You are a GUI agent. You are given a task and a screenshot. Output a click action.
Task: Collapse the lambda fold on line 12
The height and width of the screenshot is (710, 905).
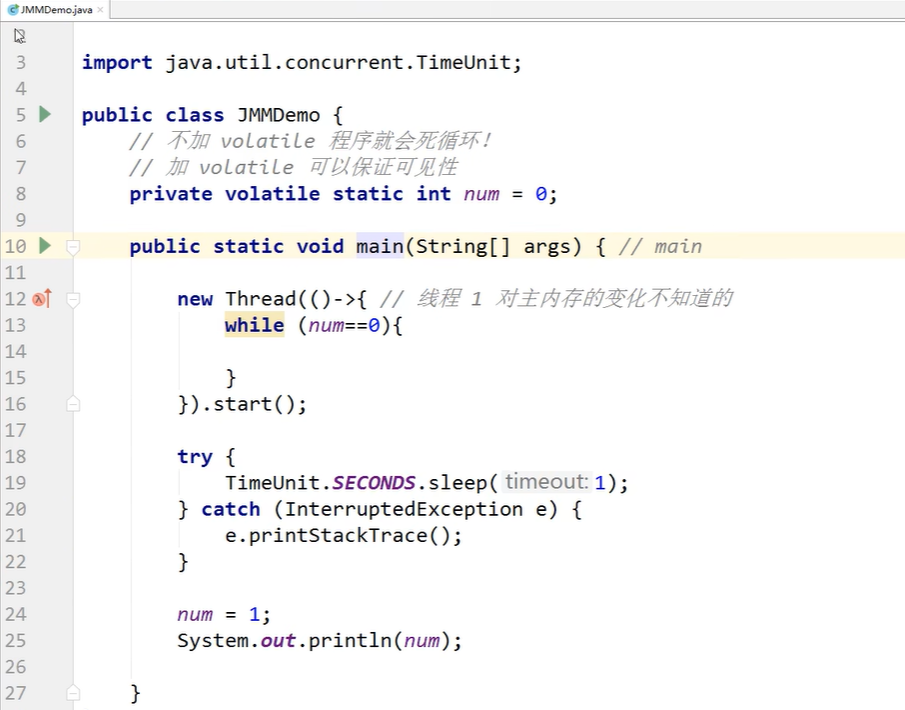click(73, 300)
